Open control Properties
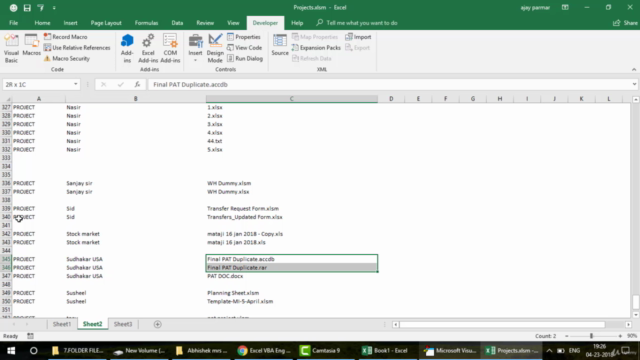Image resolution: width=640 pixels, height=360 pixels. click(x=244, y=37)
